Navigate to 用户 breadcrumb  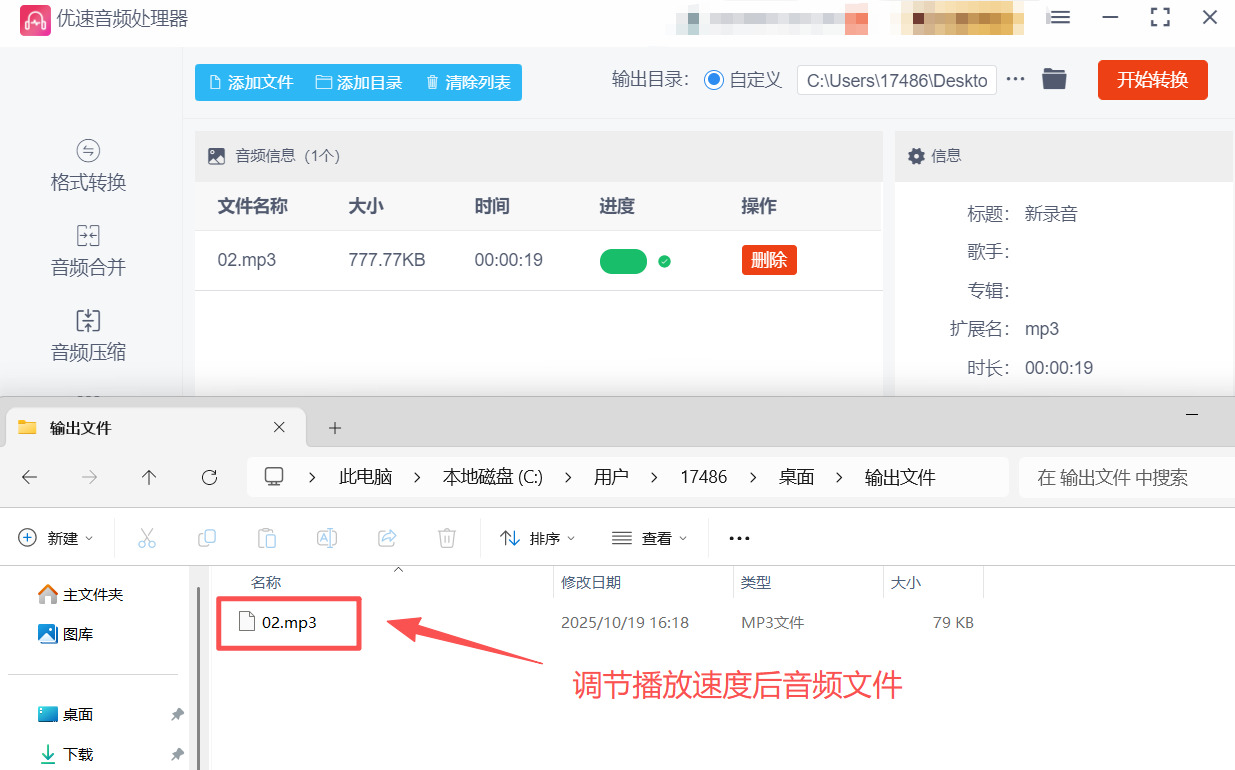611,477
